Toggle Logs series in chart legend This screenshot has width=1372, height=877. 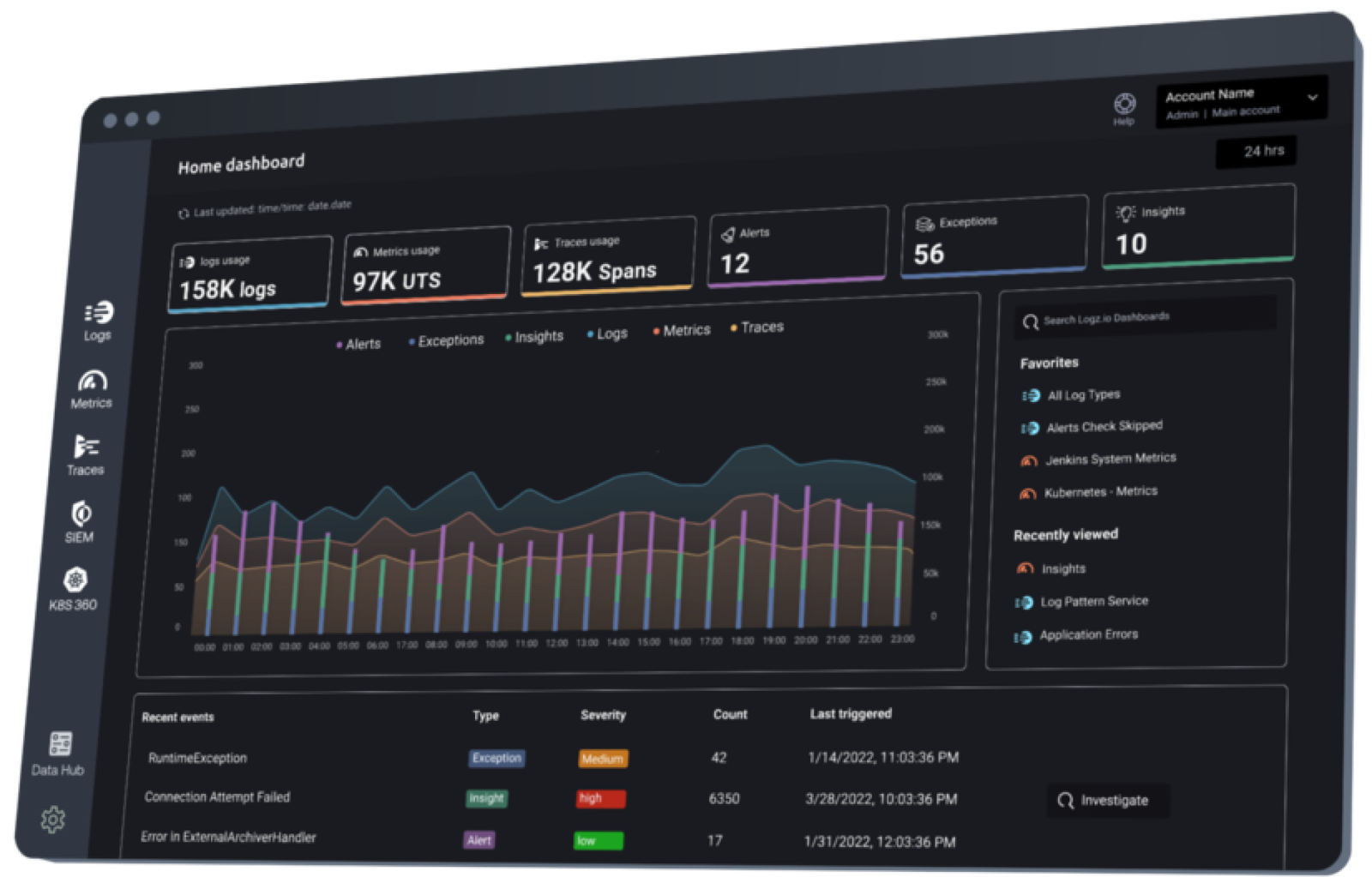[x=607, y=333]
